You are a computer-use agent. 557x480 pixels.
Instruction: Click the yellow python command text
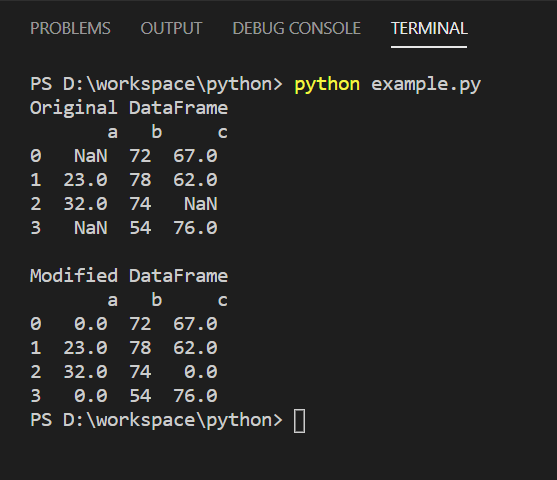pos(327,85)
